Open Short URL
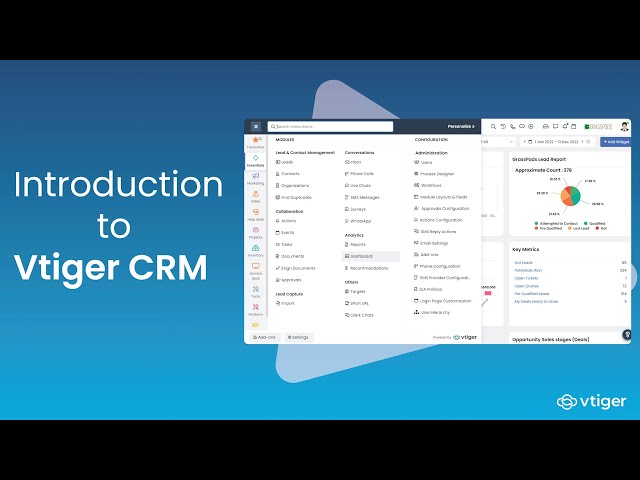 (x=357, y=303)
